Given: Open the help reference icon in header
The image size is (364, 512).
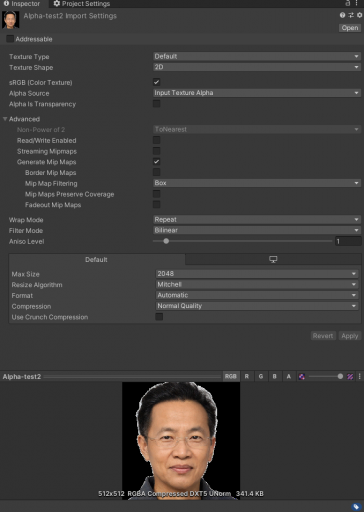Looking at the screenshot, I should pyautogui.click(x=342, y=15).
